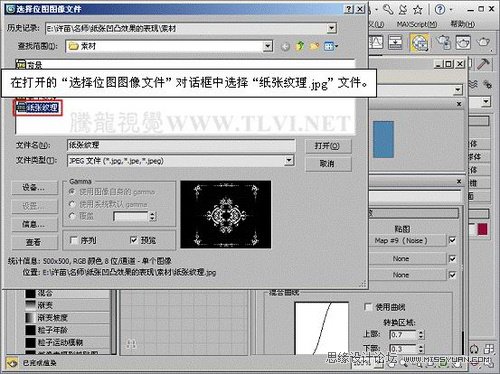Click the 信息... info button

pos(34,224)
